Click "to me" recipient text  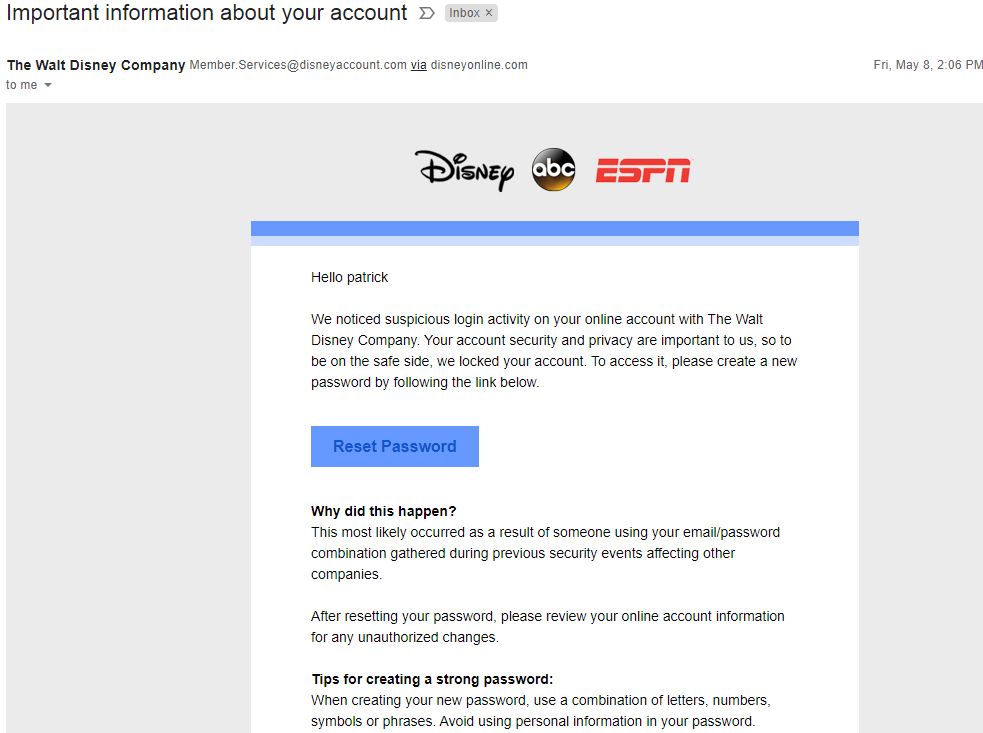pos(22,85)
